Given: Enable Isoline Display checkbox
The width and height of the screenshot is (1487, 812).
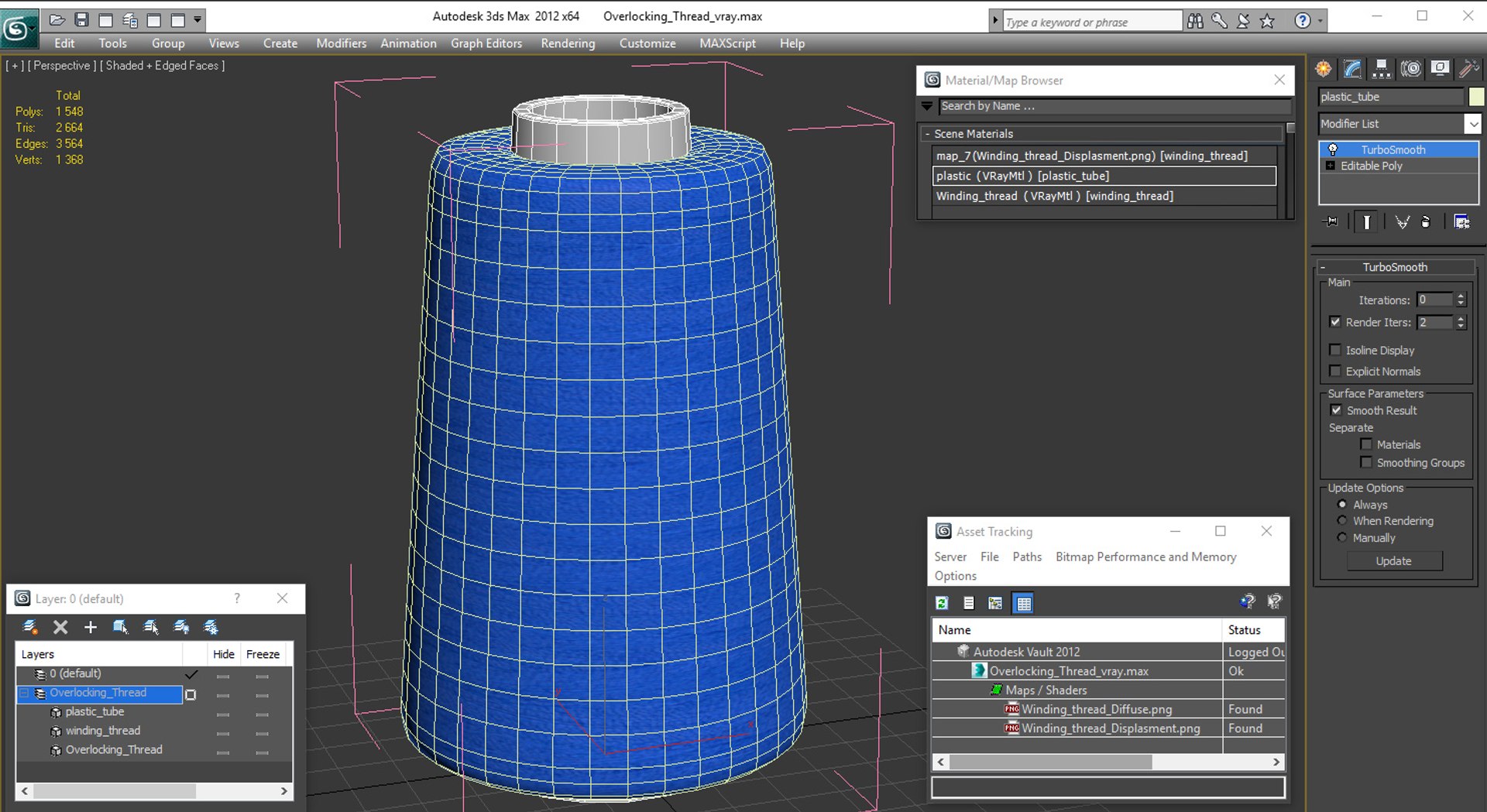Looking at the screenshot, I should 1335,350.
